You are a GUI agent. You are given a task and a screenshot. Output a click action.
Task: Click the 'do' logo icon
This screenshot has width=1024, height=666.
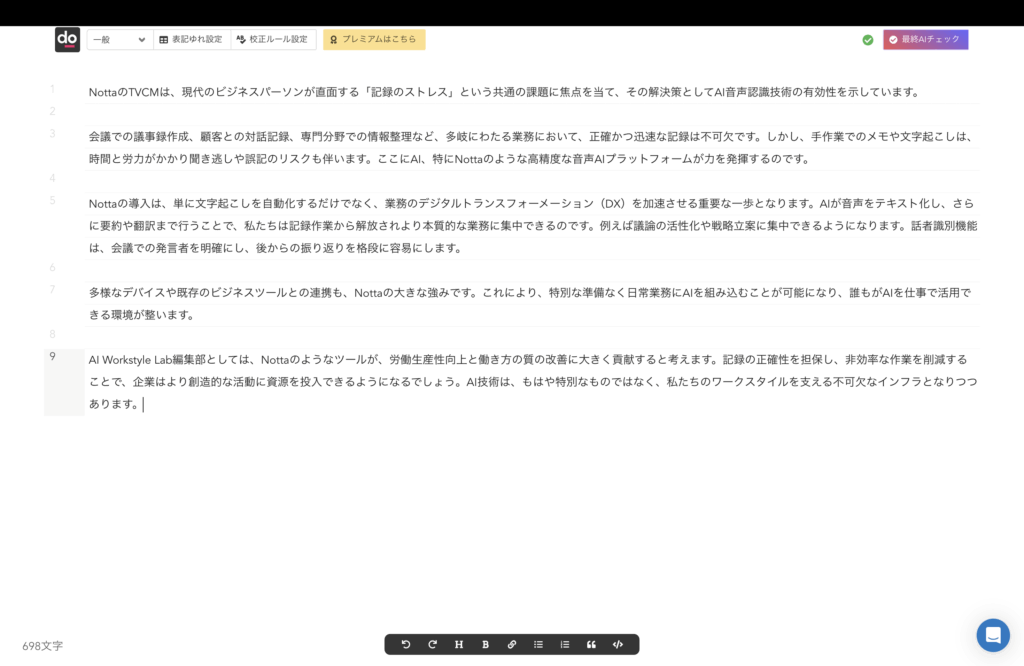(67, 39)
